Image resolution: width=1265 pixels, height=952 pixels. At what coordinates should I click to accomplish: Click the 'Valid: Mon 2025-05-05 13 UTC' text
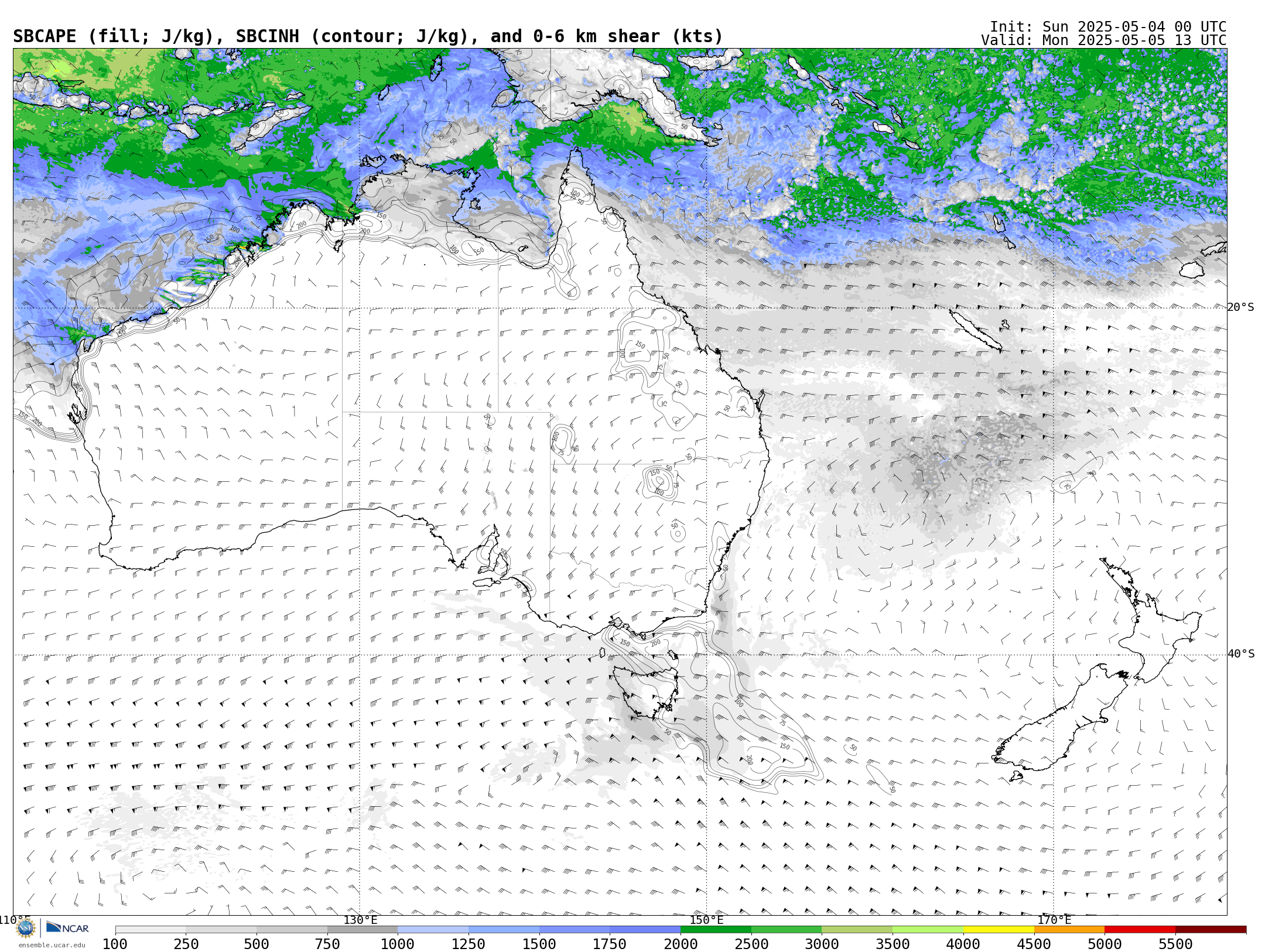pos(1104,40)
